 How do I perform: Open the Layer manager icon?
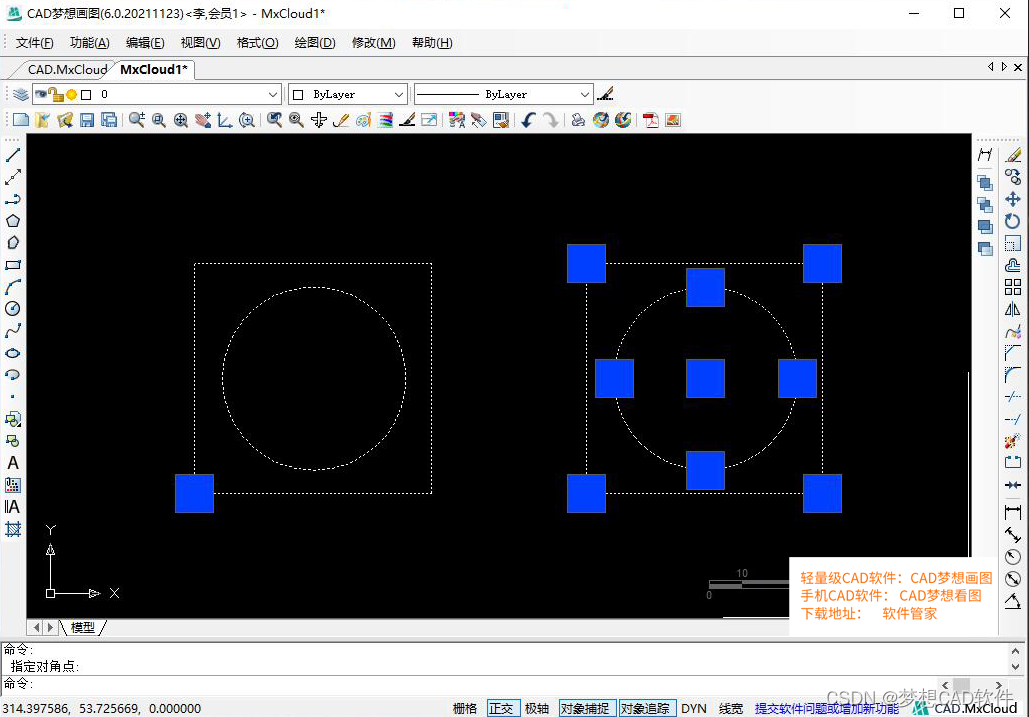point(20,94)
